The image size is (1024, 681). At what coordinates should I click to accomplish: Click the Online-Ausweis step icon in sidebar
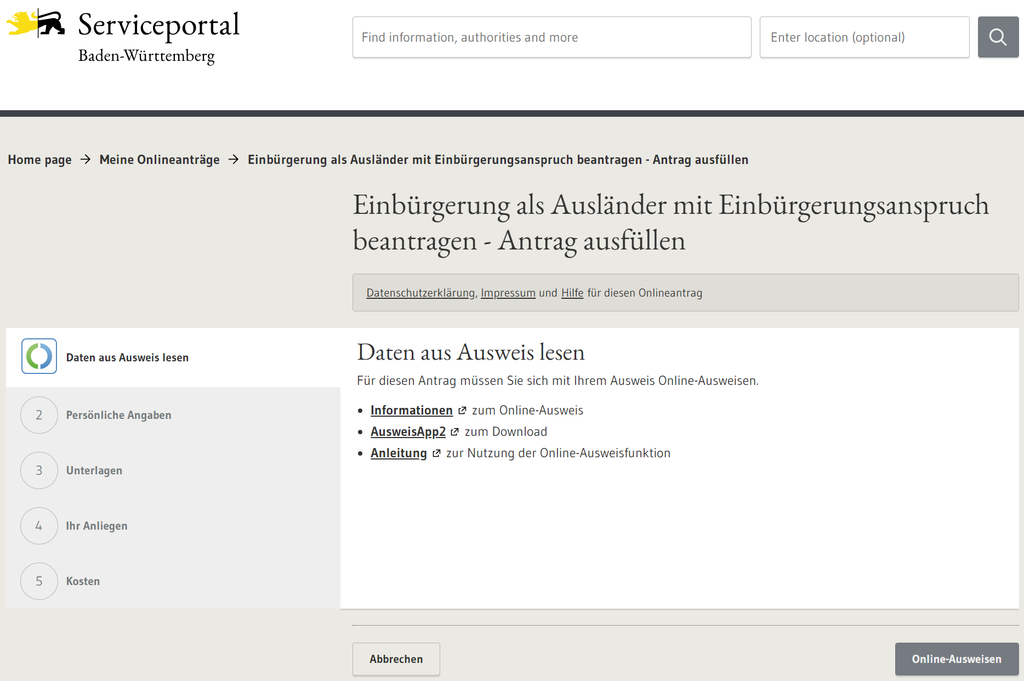click(39, 356)
